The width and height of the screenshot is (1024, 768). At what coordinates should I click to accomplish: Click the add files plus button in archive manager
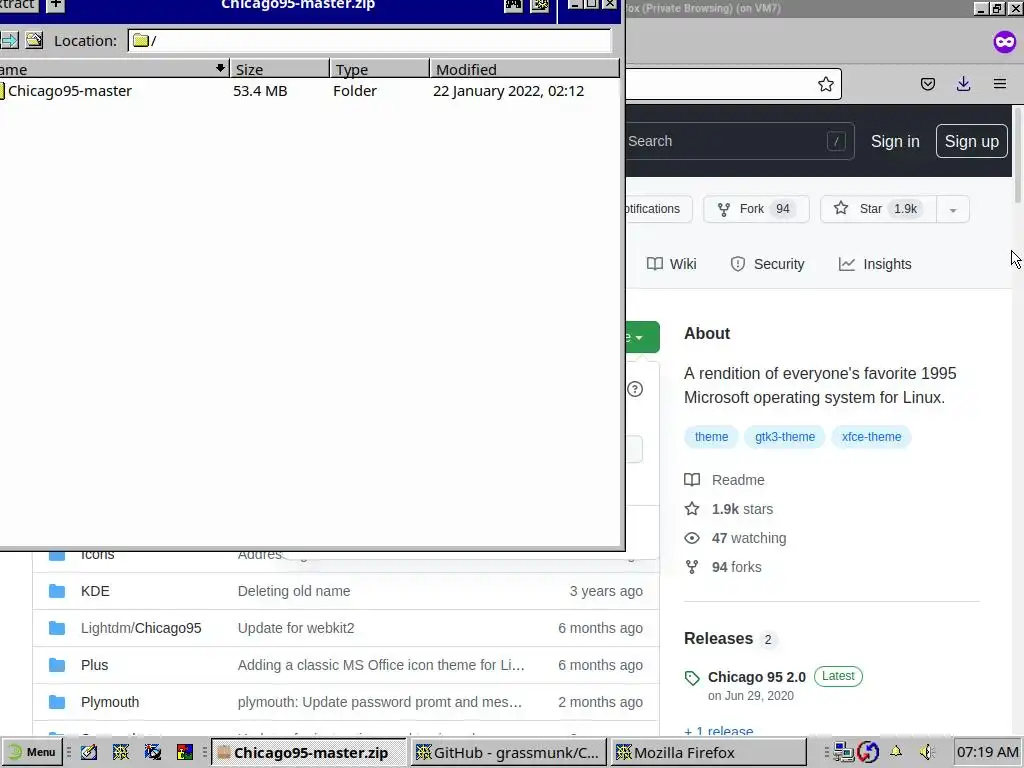[56, 5]
